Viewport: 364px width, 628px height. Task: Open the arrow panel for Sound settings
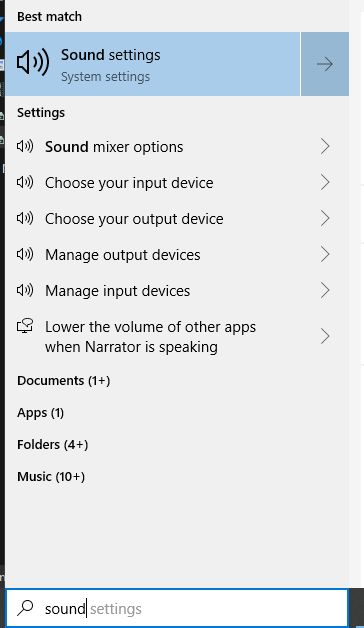click(325, 64)
